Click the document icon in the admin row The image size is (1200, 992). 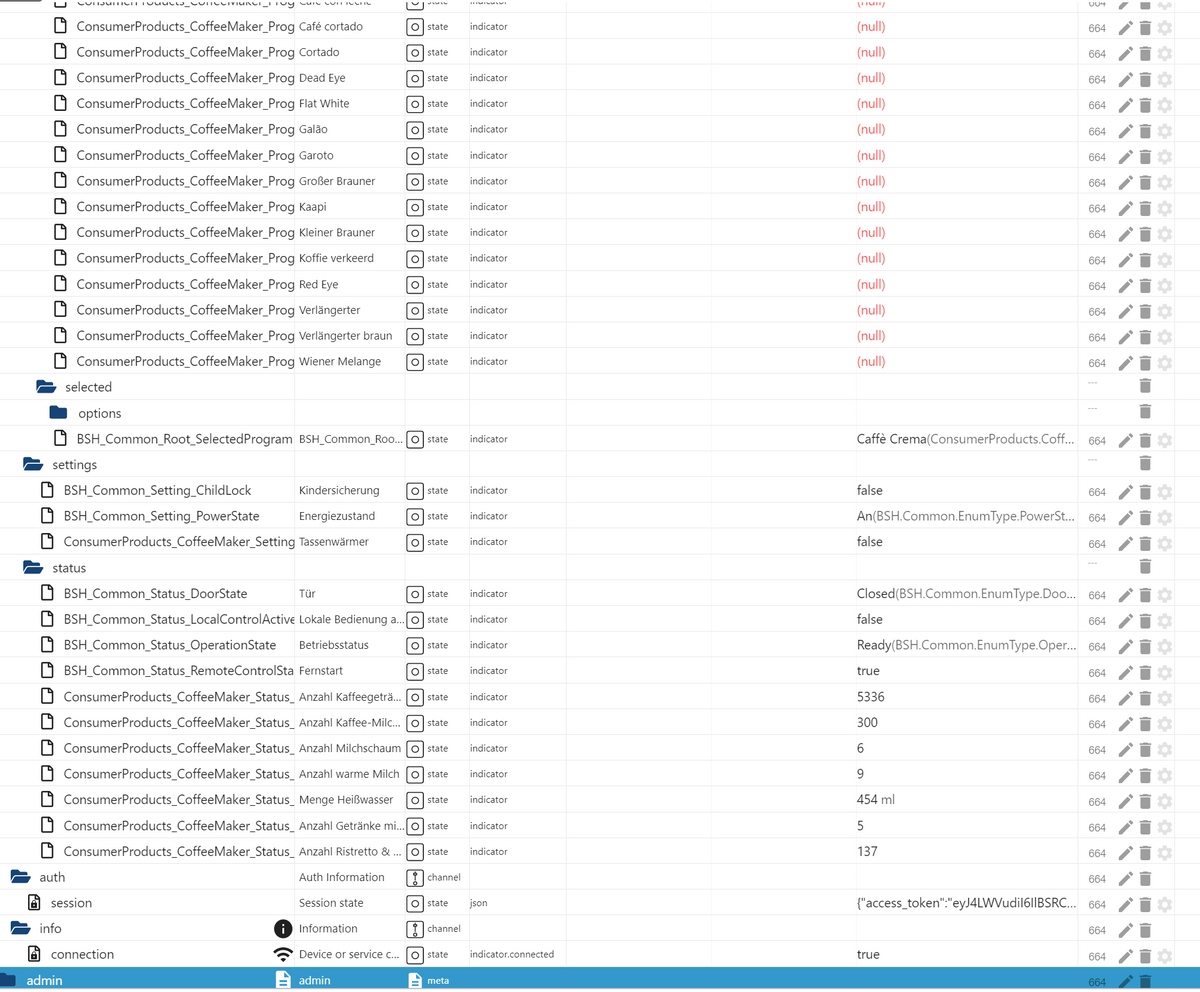[283, 980]
